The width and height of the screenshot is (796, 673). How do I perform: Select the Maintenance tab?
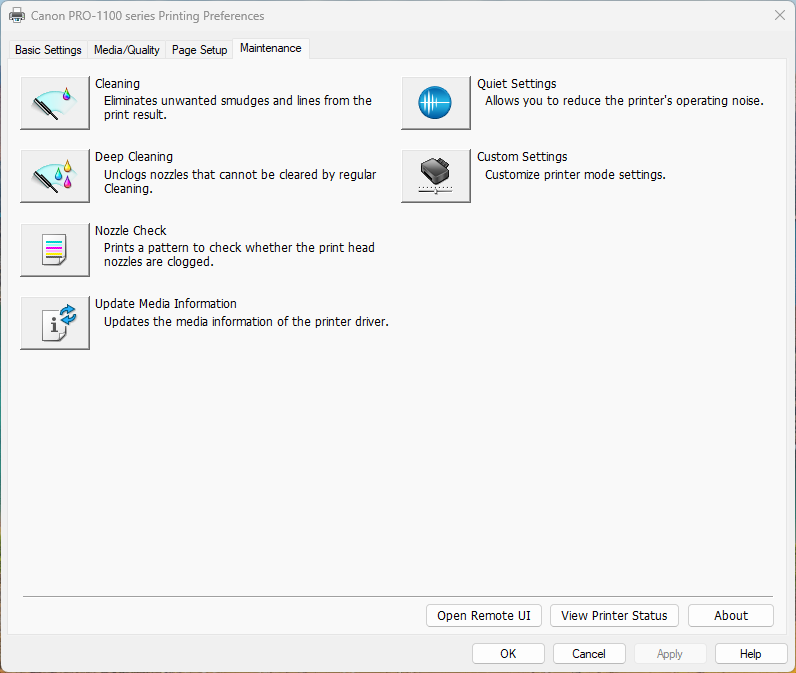[x=270, y=48]
